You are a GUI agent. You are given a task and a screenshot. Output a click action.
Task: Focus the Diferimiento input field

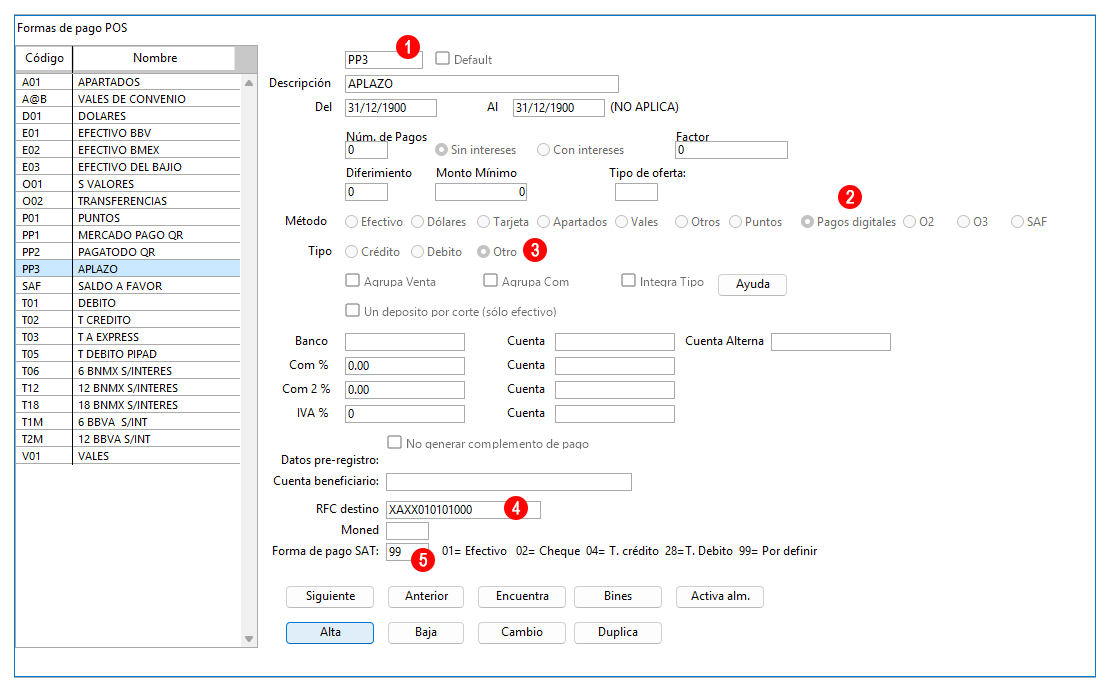click(367, 192)
